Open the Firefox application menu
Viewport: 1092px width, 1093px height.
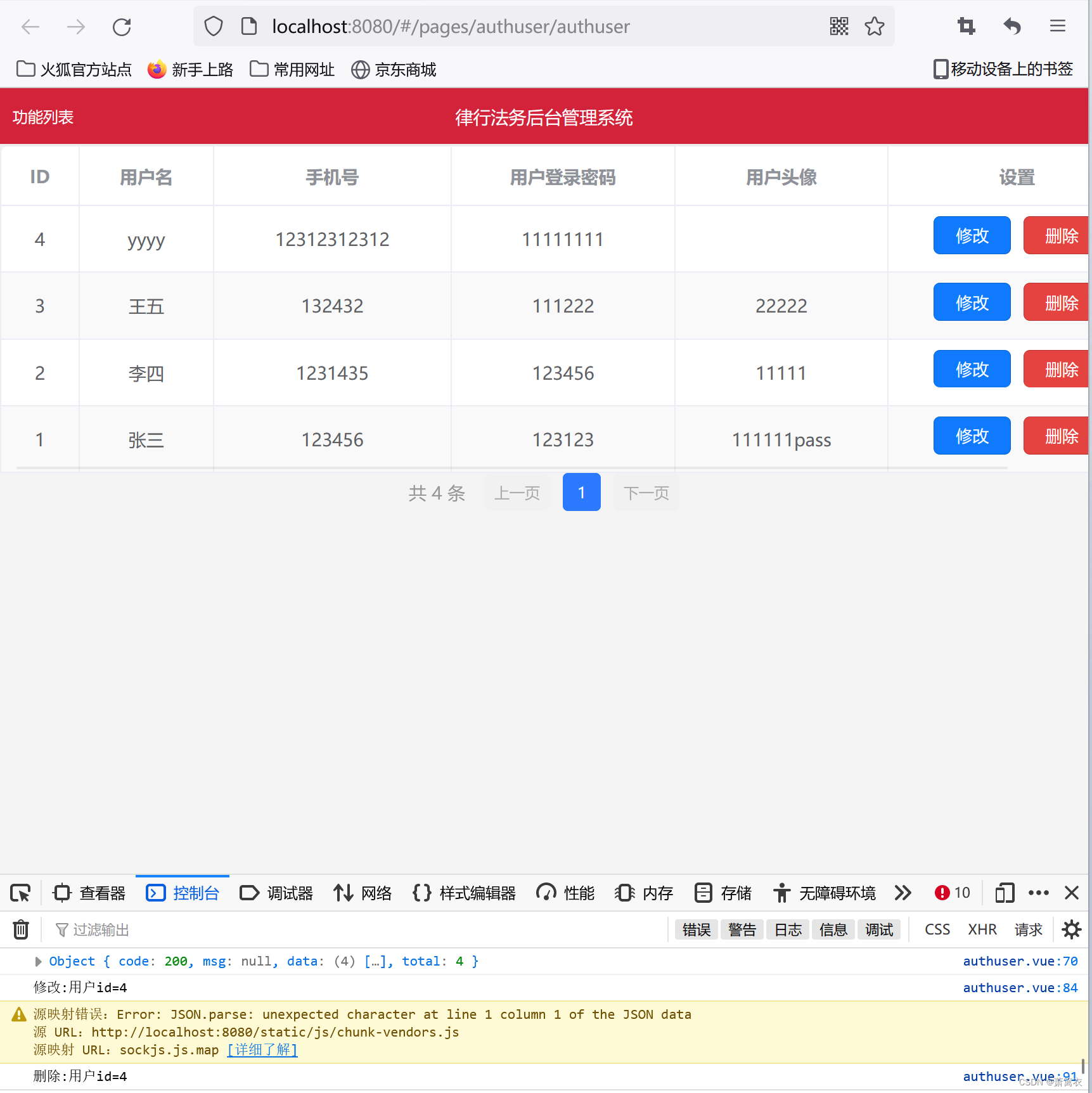[x=1058, y=26]
